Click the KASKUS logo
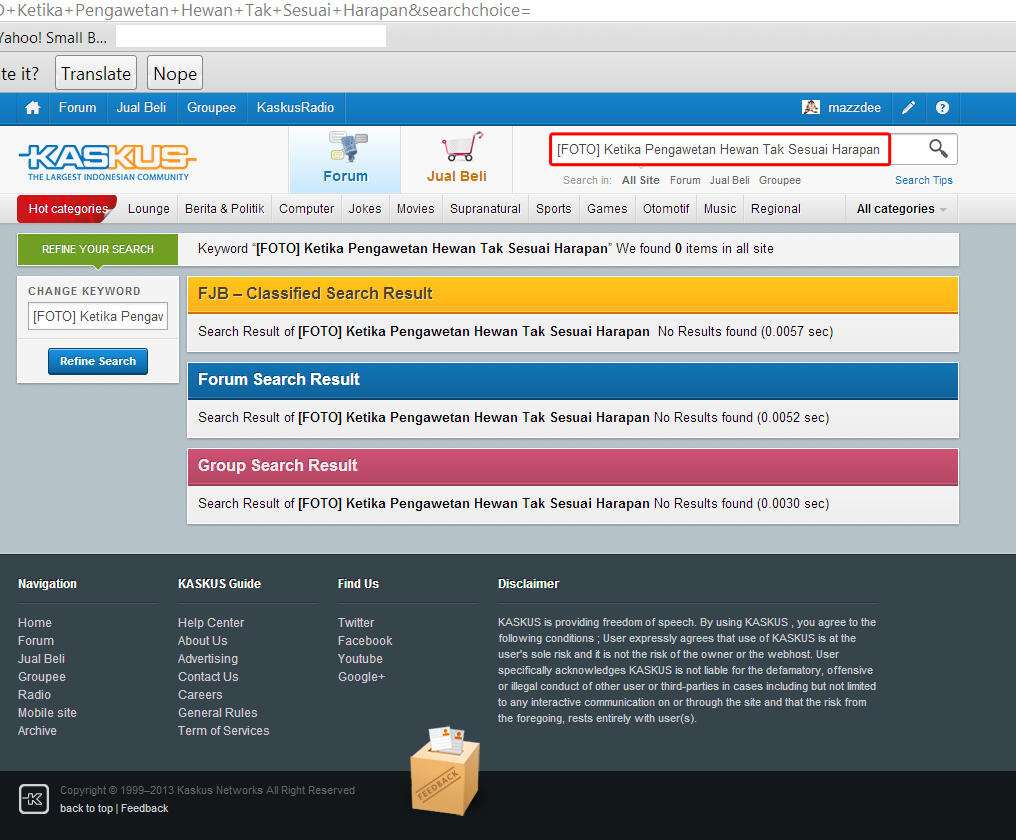Viewport: 1016px width, 840px height. point(108,162)
